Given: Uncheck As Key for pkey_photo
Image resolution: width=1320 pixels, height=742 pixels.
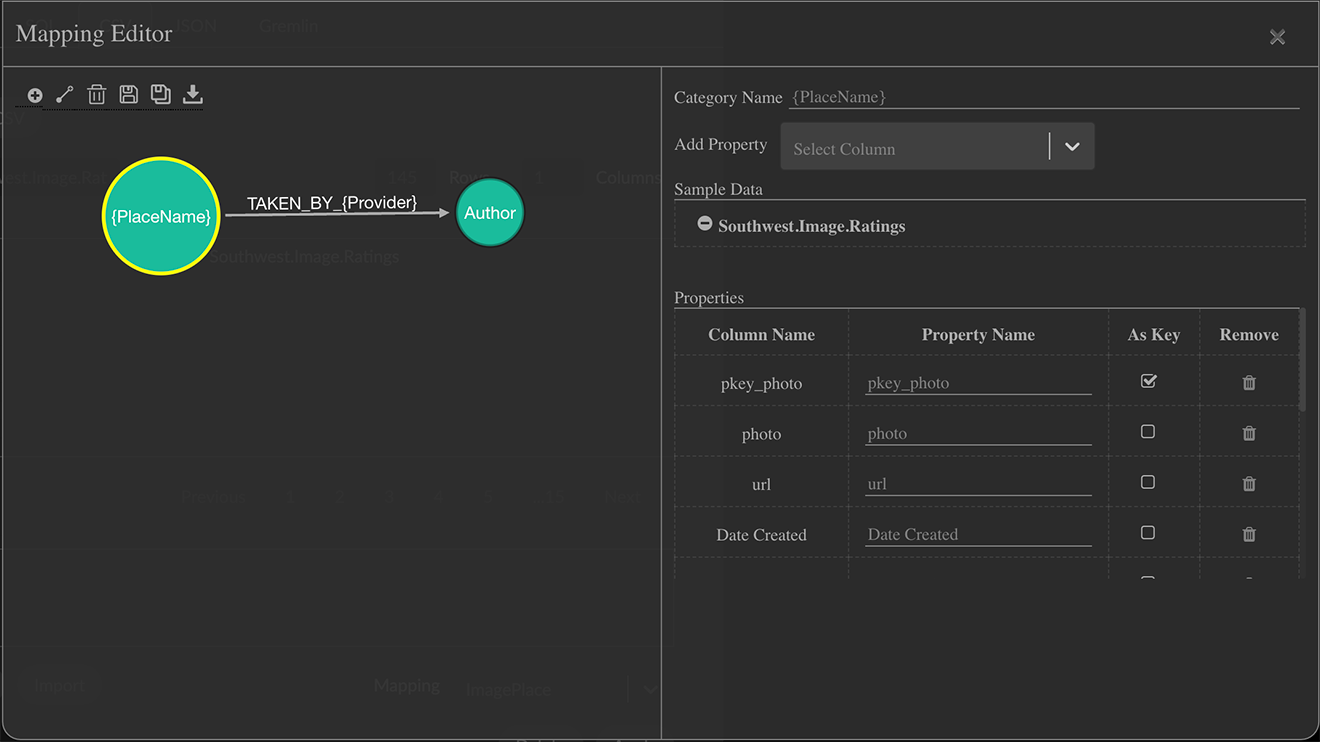Looking at the screenshot, I should pos(1148,381).
